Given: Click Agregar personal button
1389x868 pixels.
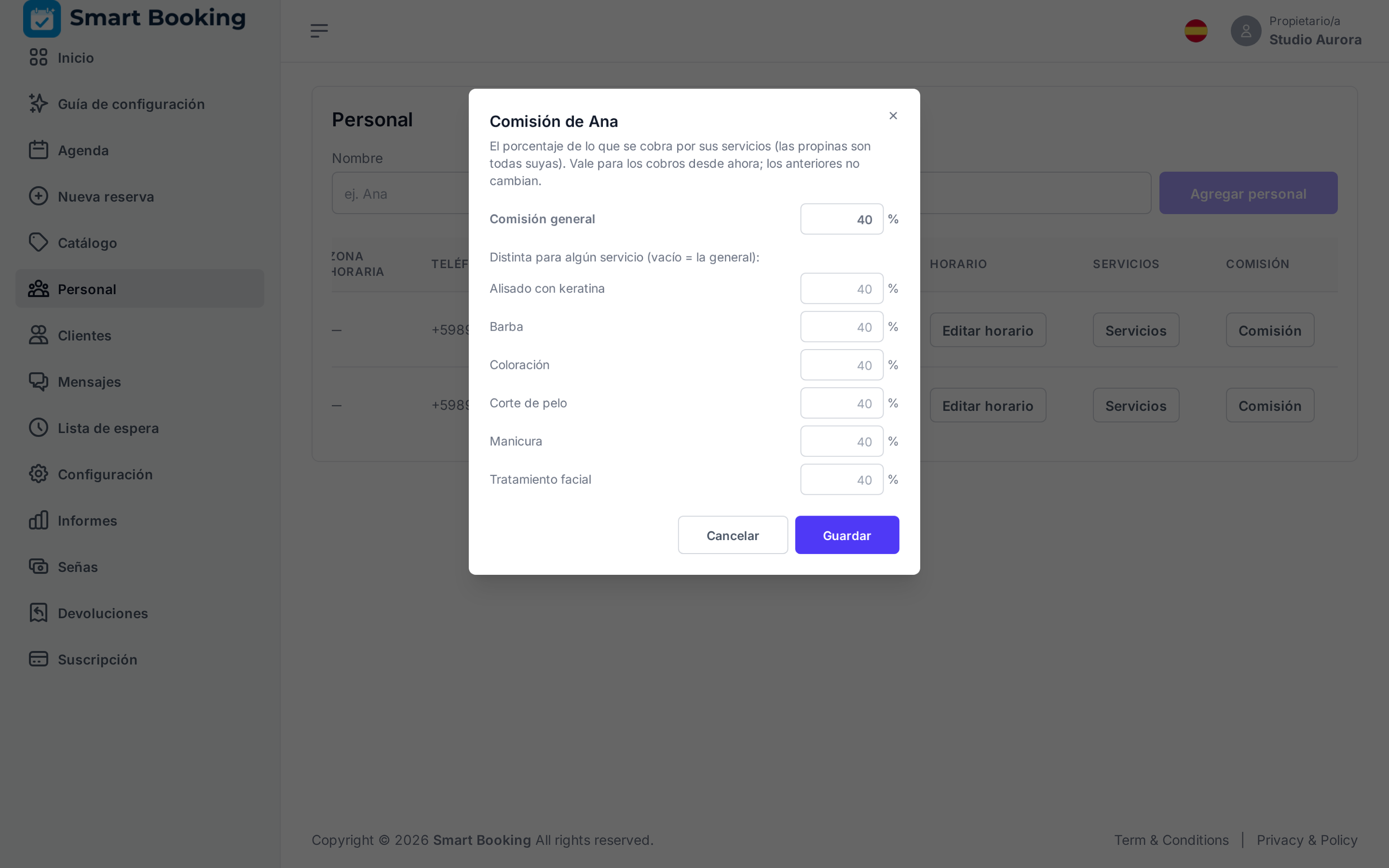Looking at the screenshot, I should [1248, 193].
